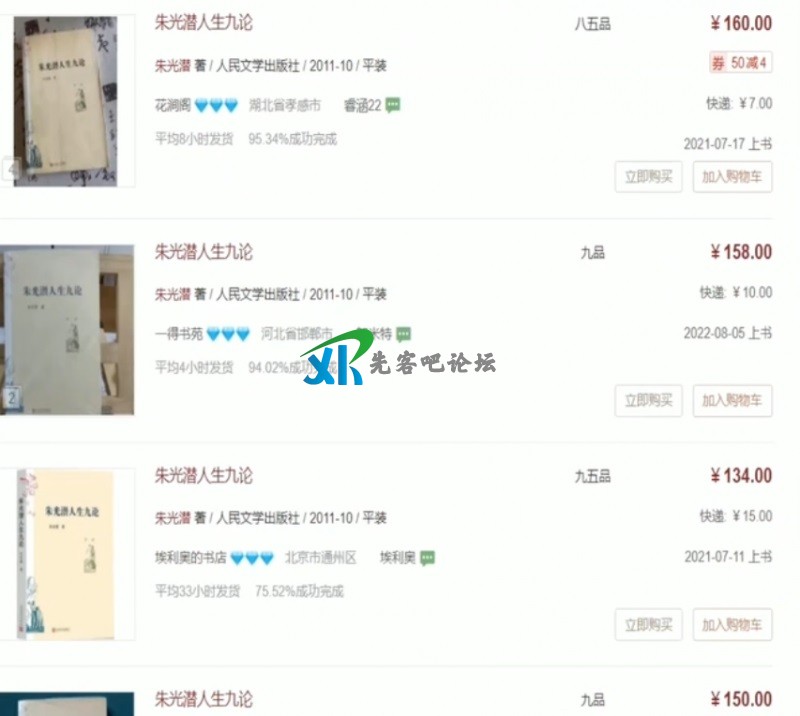
Task: Click the blue diamond rating for 花涧阁
Action: pos(216,106)
